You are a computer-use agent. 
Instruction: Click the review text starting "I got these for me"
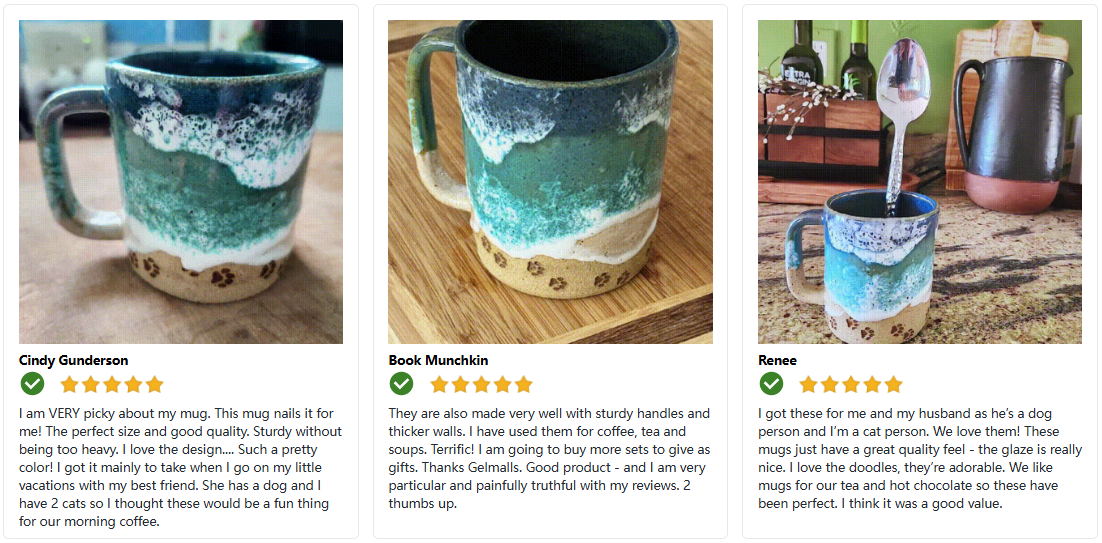point(918,458)
